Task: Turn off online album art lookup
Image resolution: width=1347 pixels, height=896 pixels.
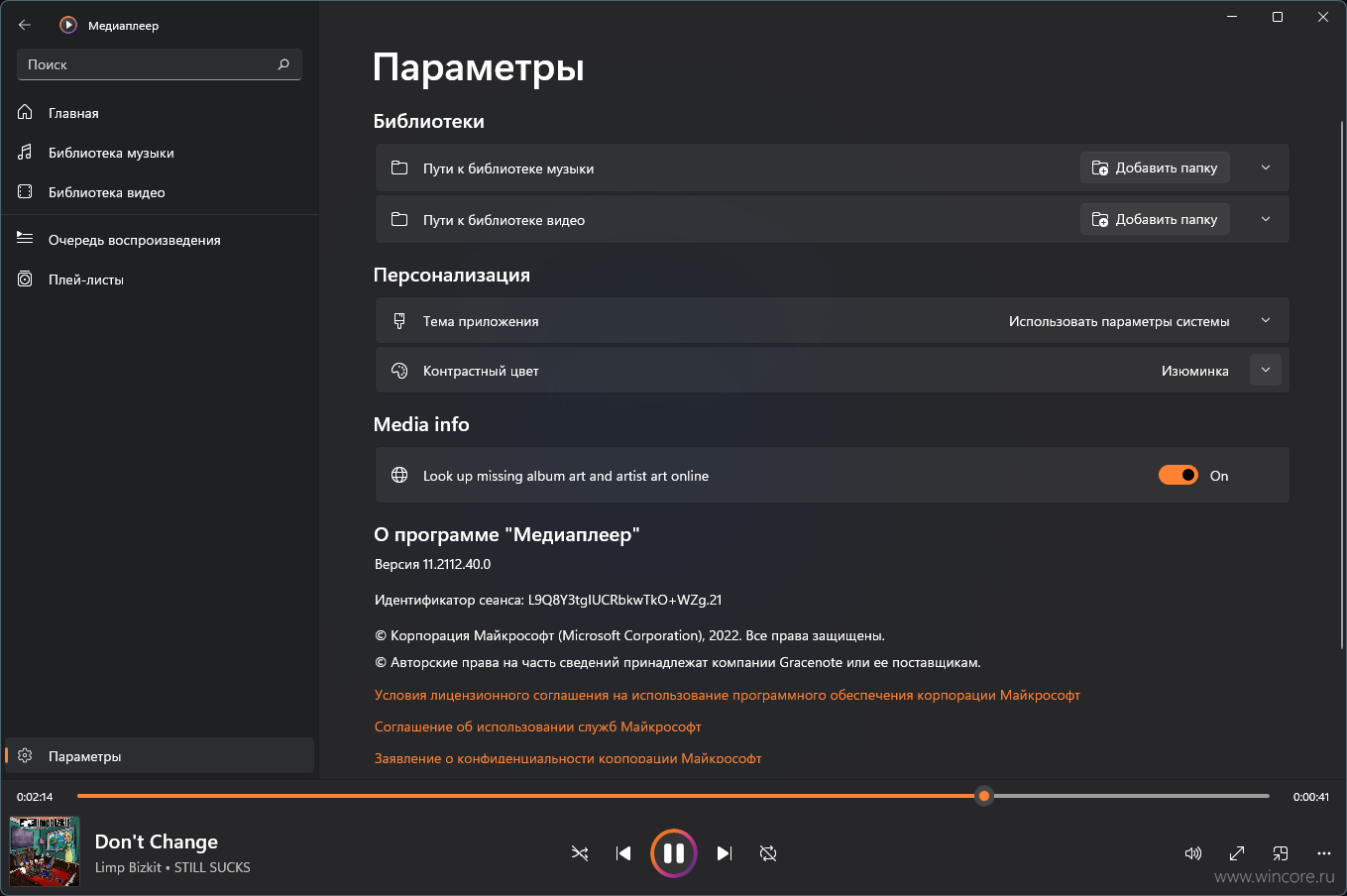Action: tap(1179, 475)
